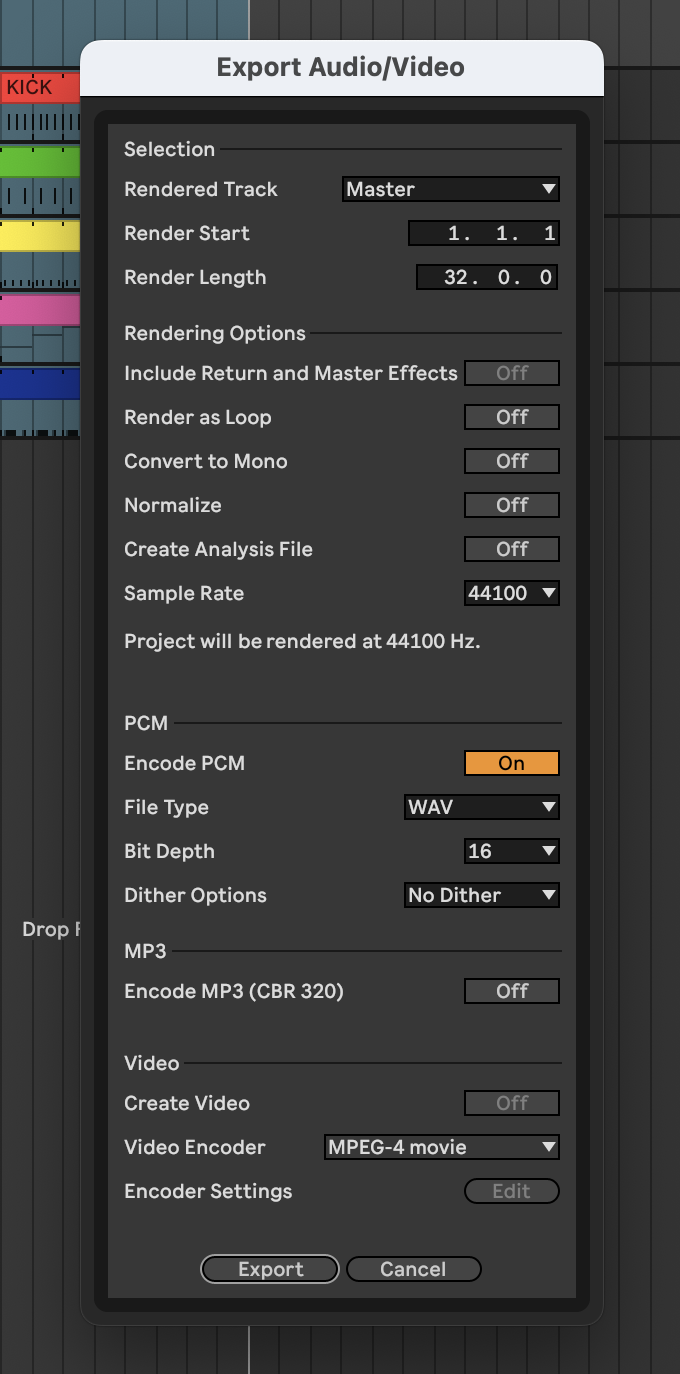Toggle Include Return and Master Effects
Viewport: 680px width, 1374px height.
pyautogui.click(x=511, y=373)
